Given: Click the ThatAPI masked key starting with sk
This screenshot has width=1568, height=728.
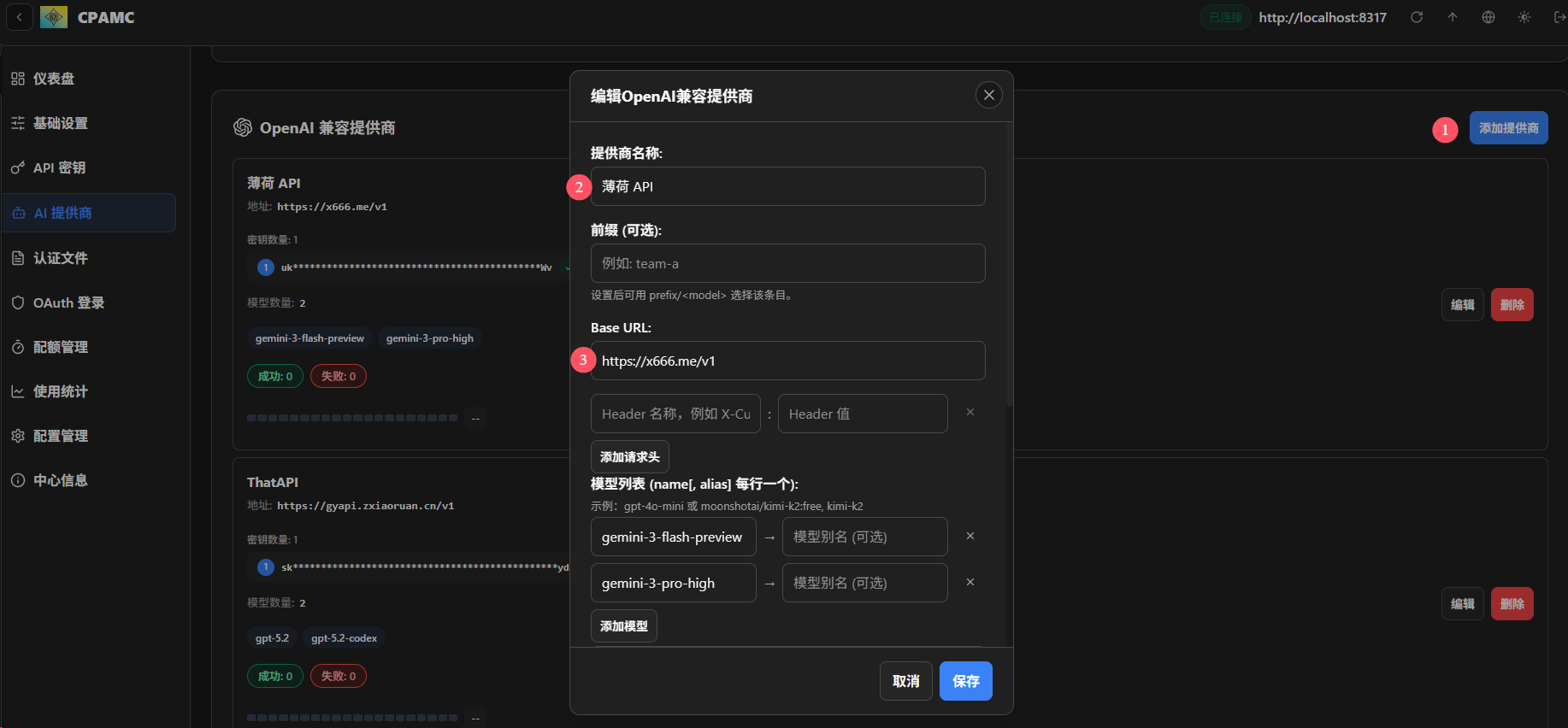Looking at the screenshot, I should pyautogui.click(x=425, y=567).
